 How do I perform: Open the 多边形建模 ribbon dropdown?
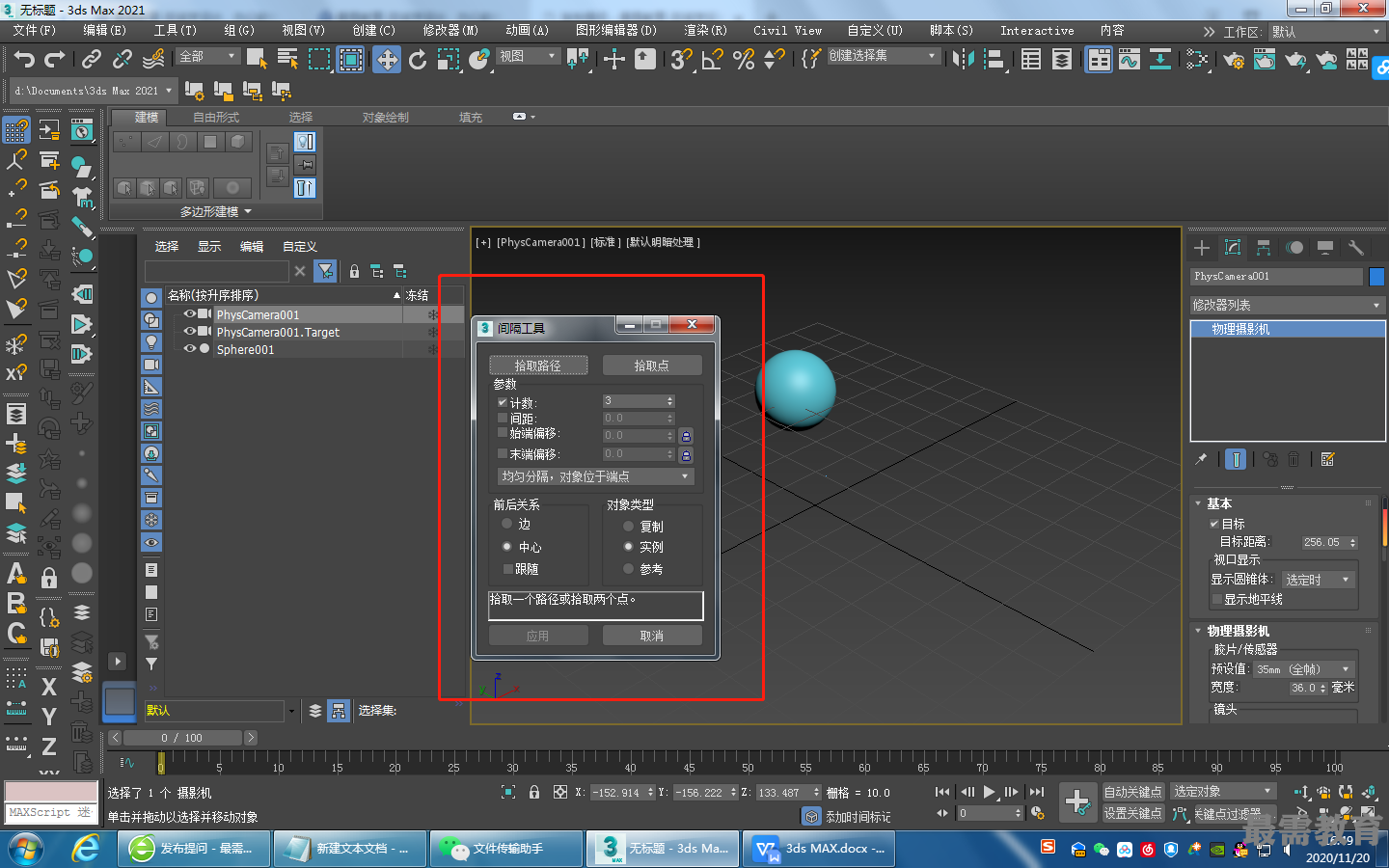coord(216,211)
